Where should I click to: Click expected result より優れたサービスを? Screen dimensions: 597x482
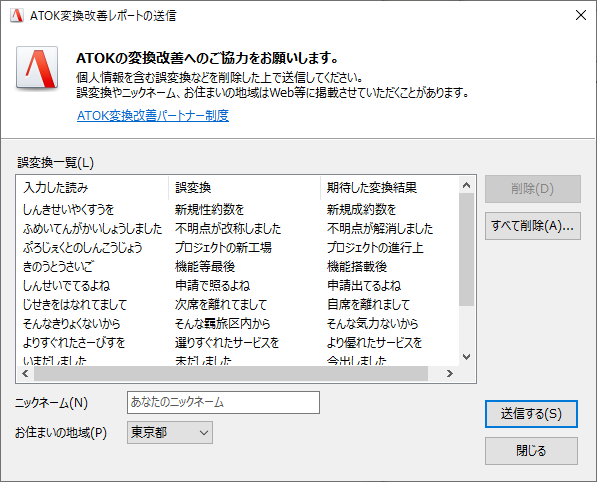[x=374, y=343]
